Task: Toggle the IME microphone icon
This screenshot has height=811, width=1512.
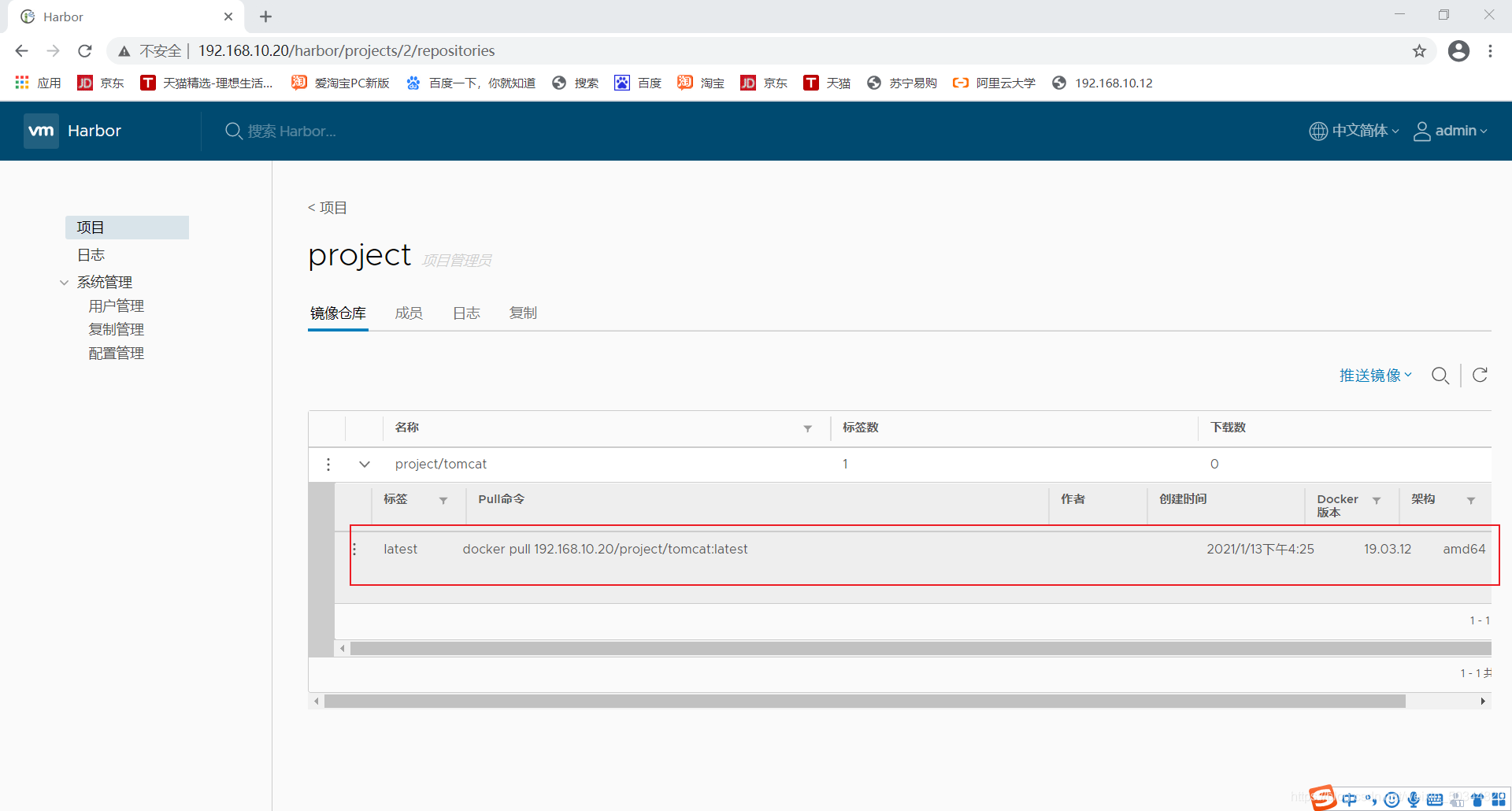Action: pos(1414,799)
